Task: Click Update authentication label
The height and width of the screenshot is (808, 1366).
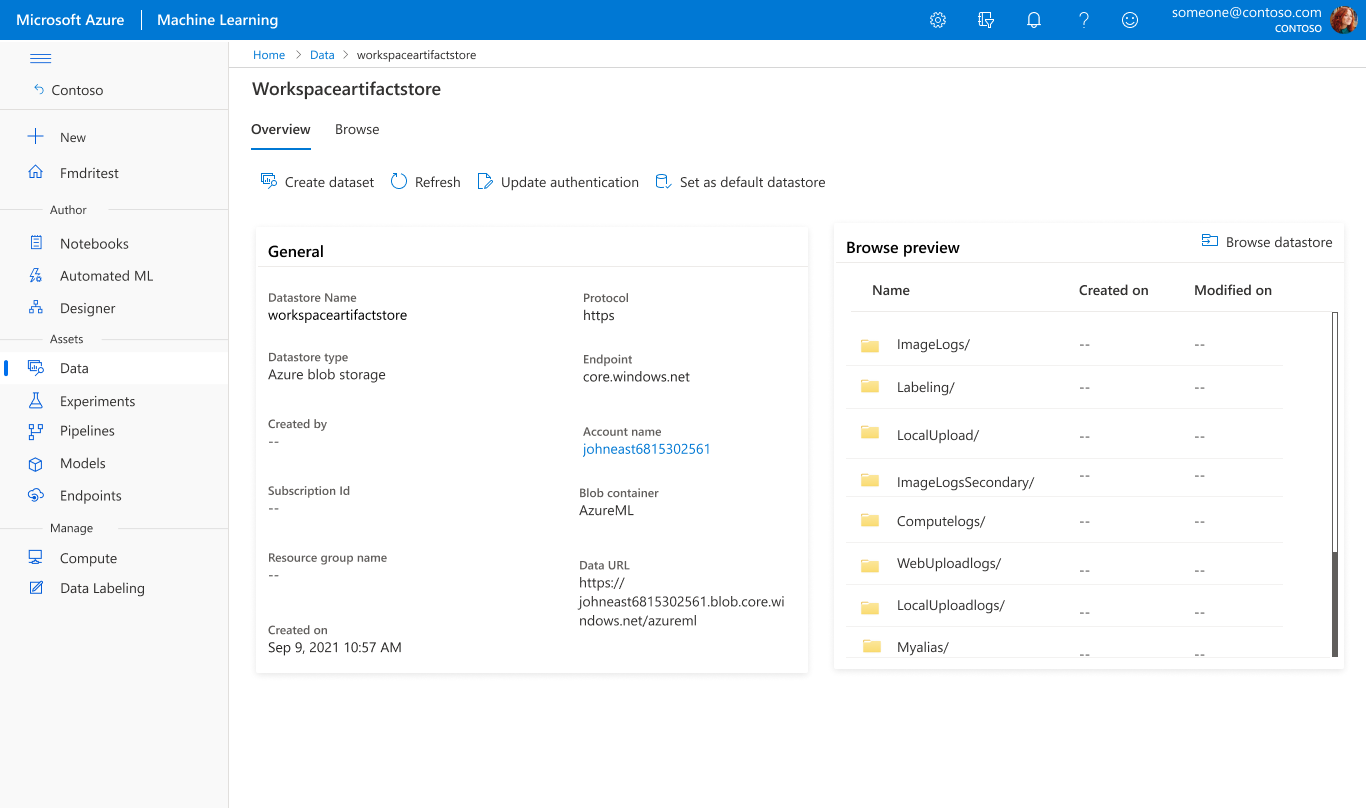Action: (x=570, y=182)
